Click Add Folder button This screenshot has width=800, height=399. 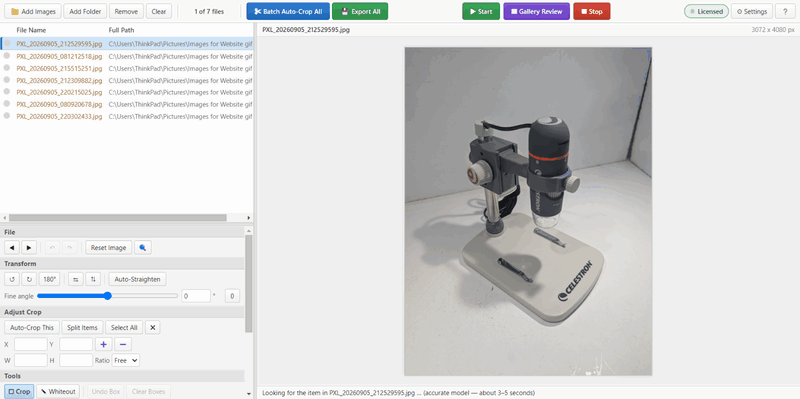pos(85,11)
